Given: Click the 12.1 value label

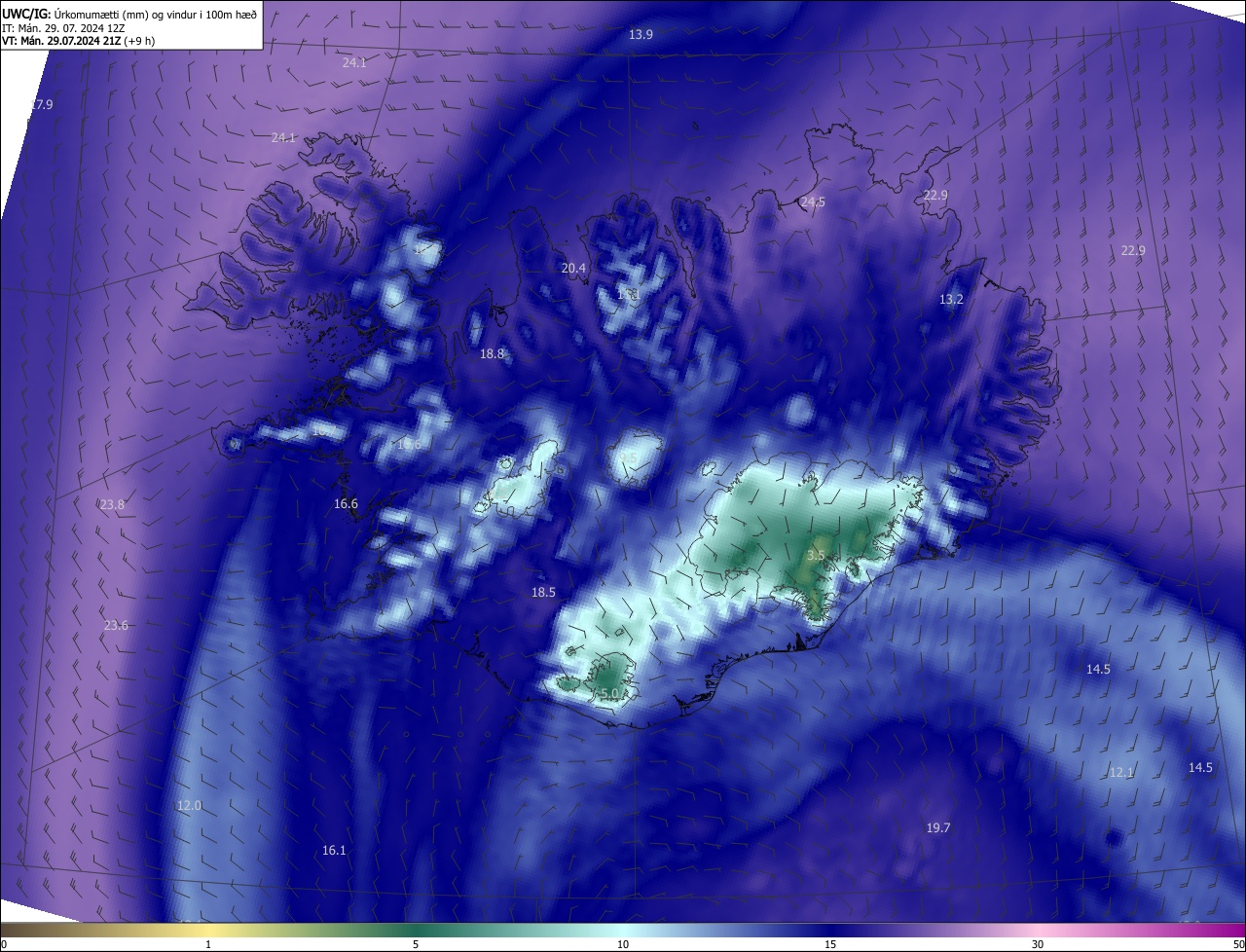Looking at the screenshot, I should pos(1121,772).
